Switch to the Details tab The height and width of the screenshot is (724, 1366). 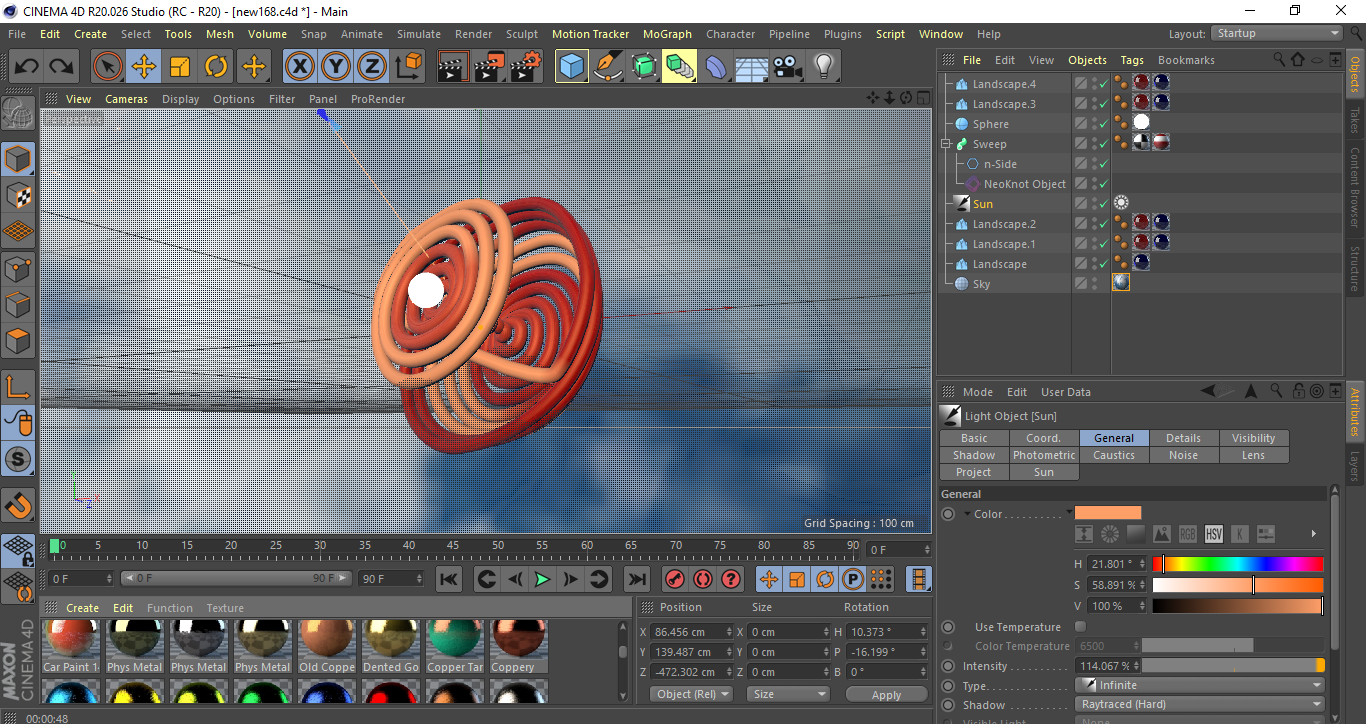pyautogui.click(x=1183, y=438)
